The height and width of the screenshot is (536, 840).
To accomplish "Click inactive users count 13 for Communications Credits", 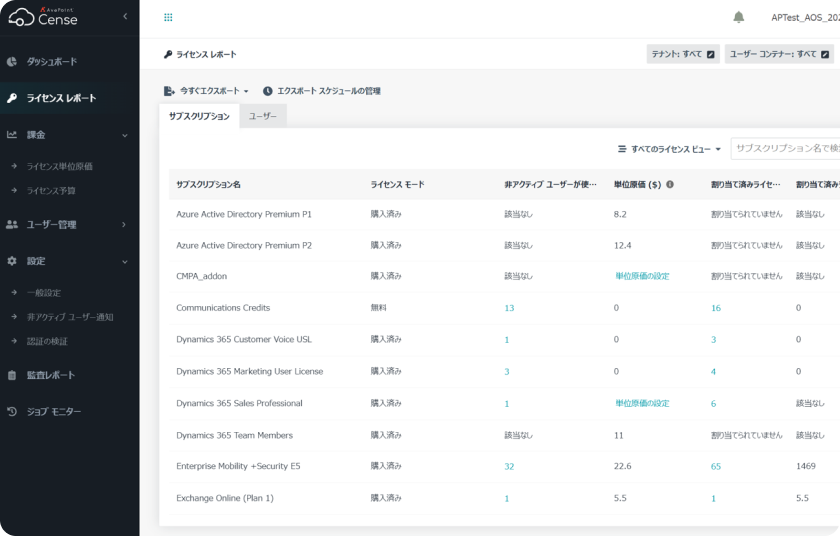I will [x=509, y=308].
